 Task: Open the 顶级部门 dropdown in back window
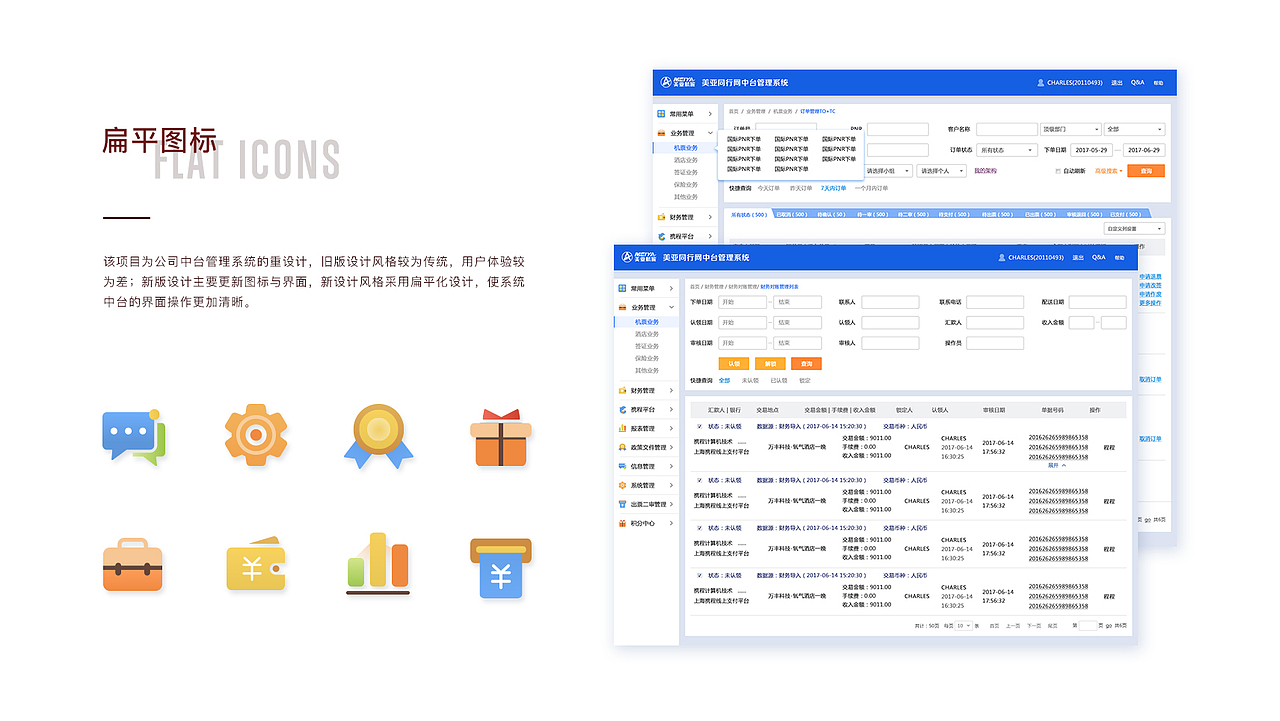click(1069, 129)
